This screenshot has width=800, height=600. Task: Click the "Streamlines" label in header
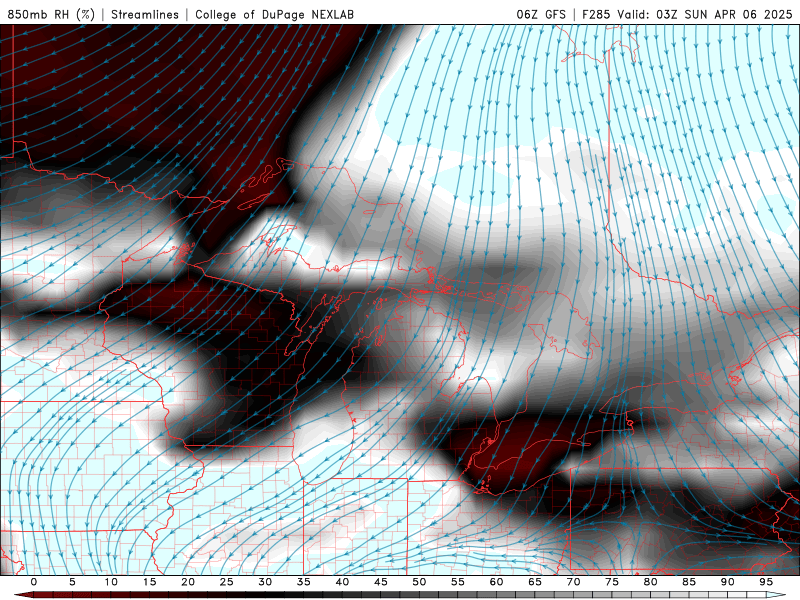click(145, 14)
